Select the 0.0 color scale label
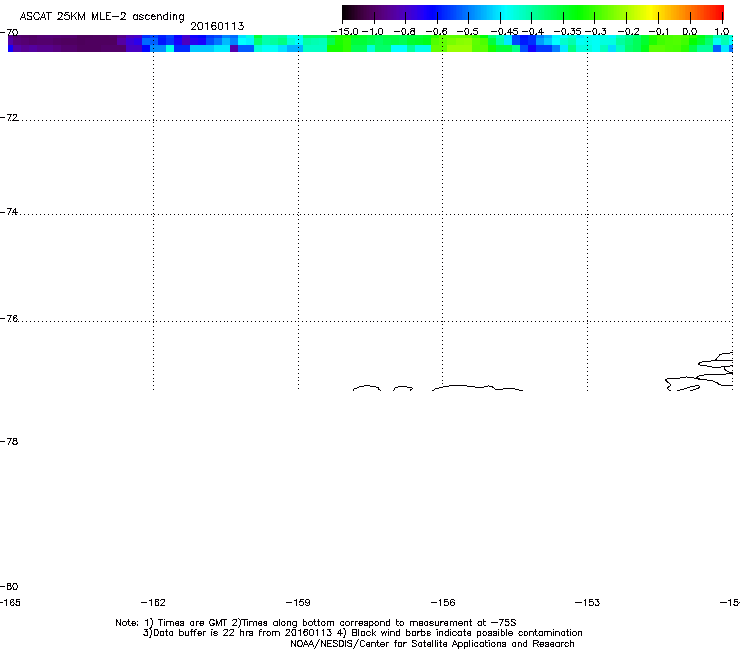The image size is (740, 650). tap(690, 32)
